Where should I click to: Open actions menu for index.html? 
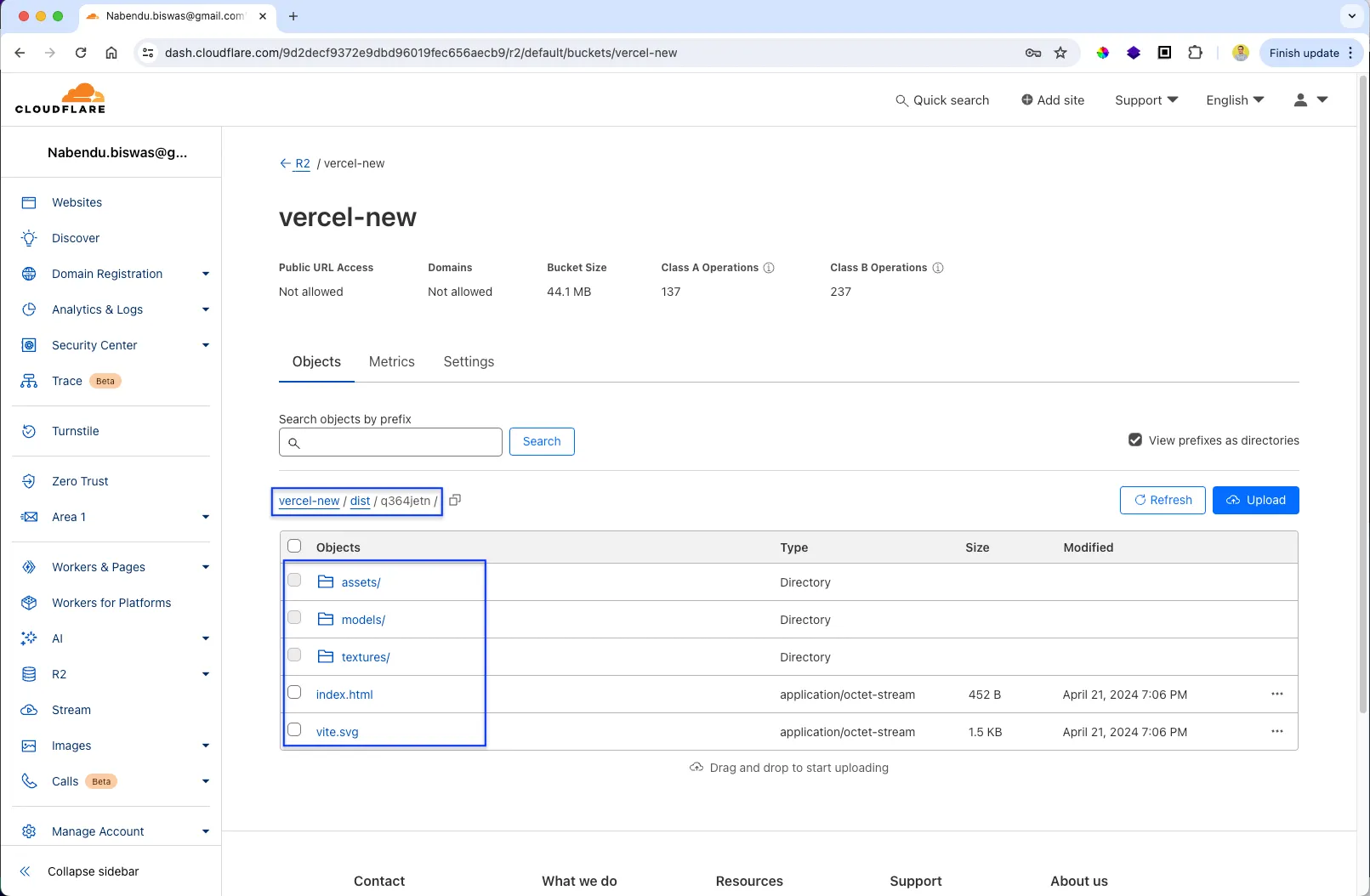[1277, 695]
